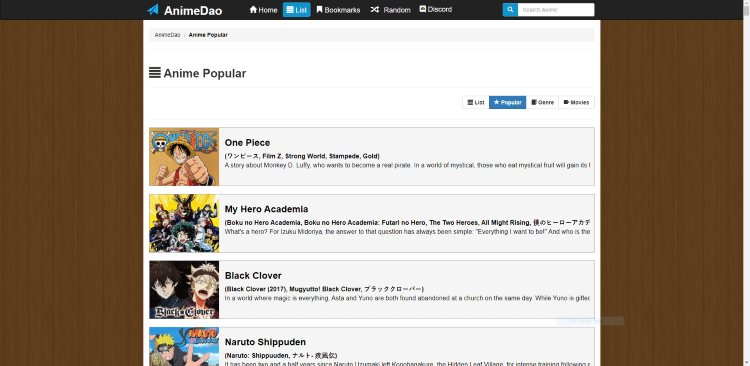Open the Genre tab button

[542, 102]
